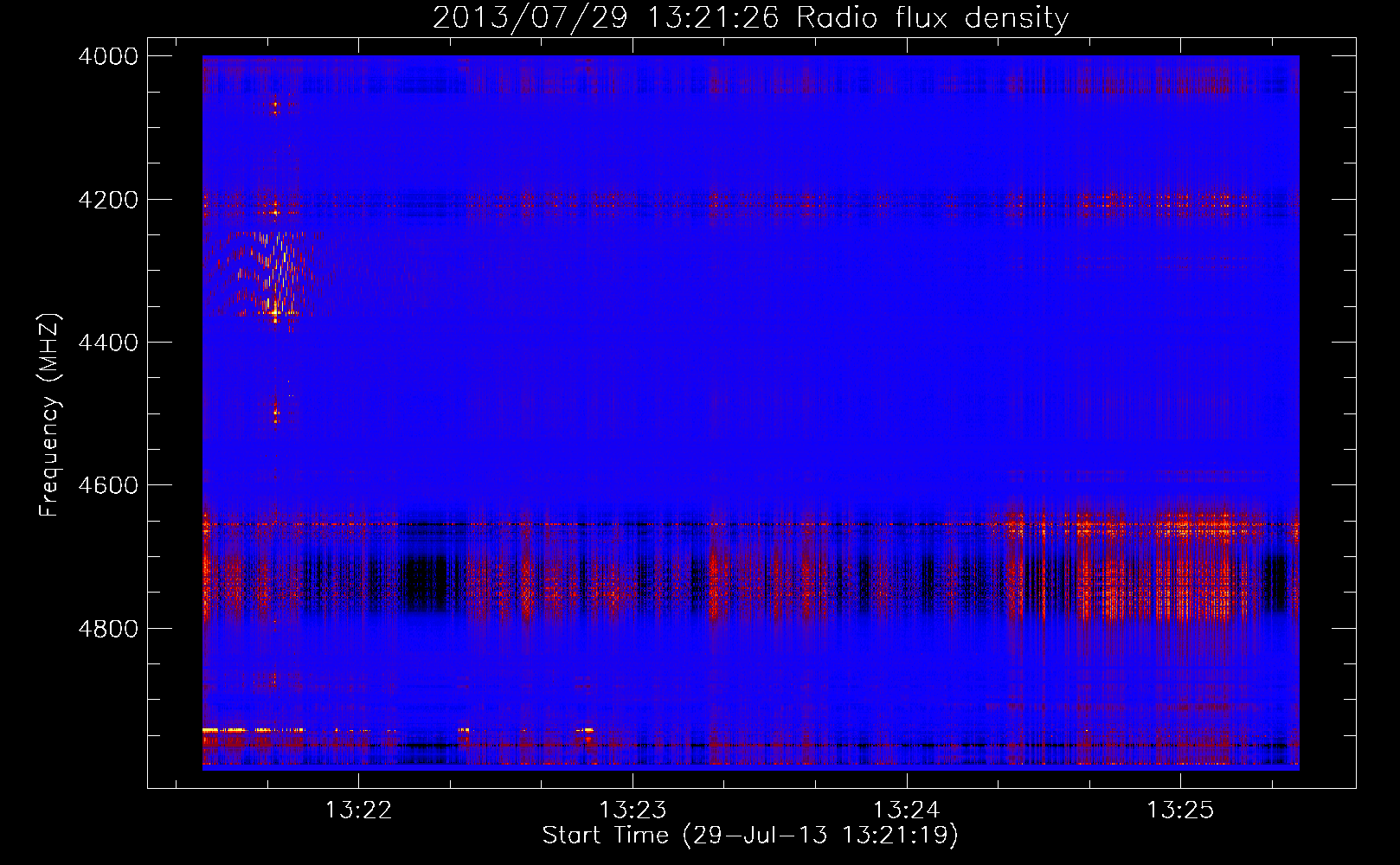Click the 'Frequency (MHZ)' axis title

tap(49, 415)
